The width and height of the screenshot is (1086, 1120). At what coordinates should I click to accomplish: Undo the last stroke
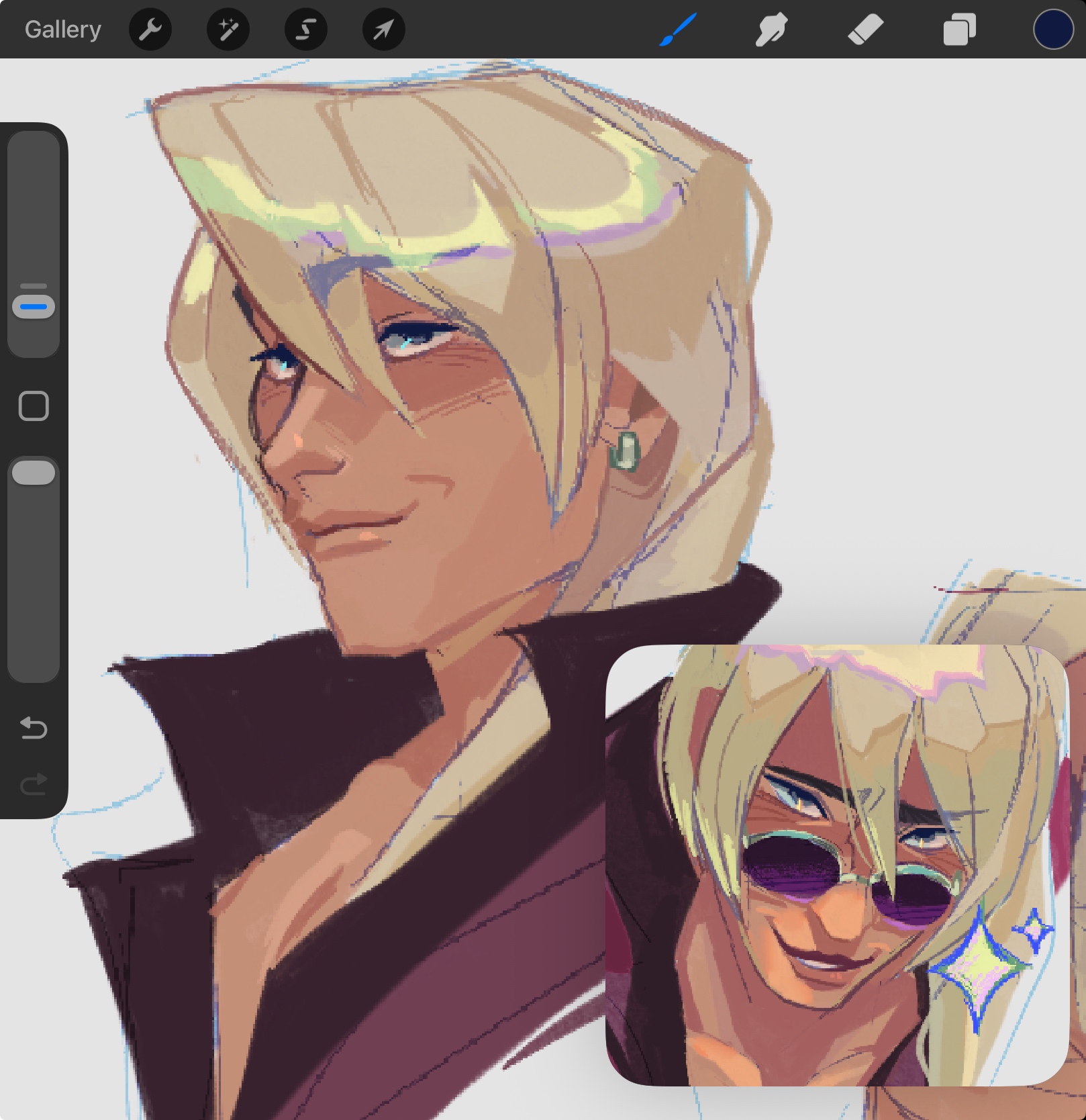[x=34, y=728]
